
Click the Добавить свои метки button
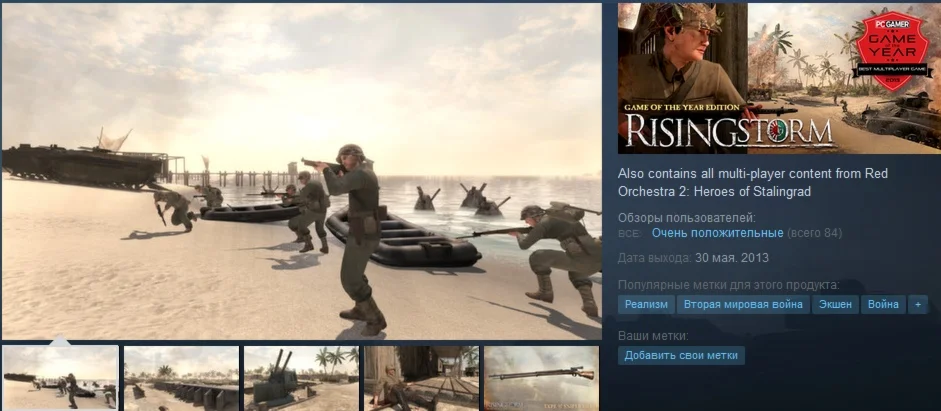tap(681, 355)
